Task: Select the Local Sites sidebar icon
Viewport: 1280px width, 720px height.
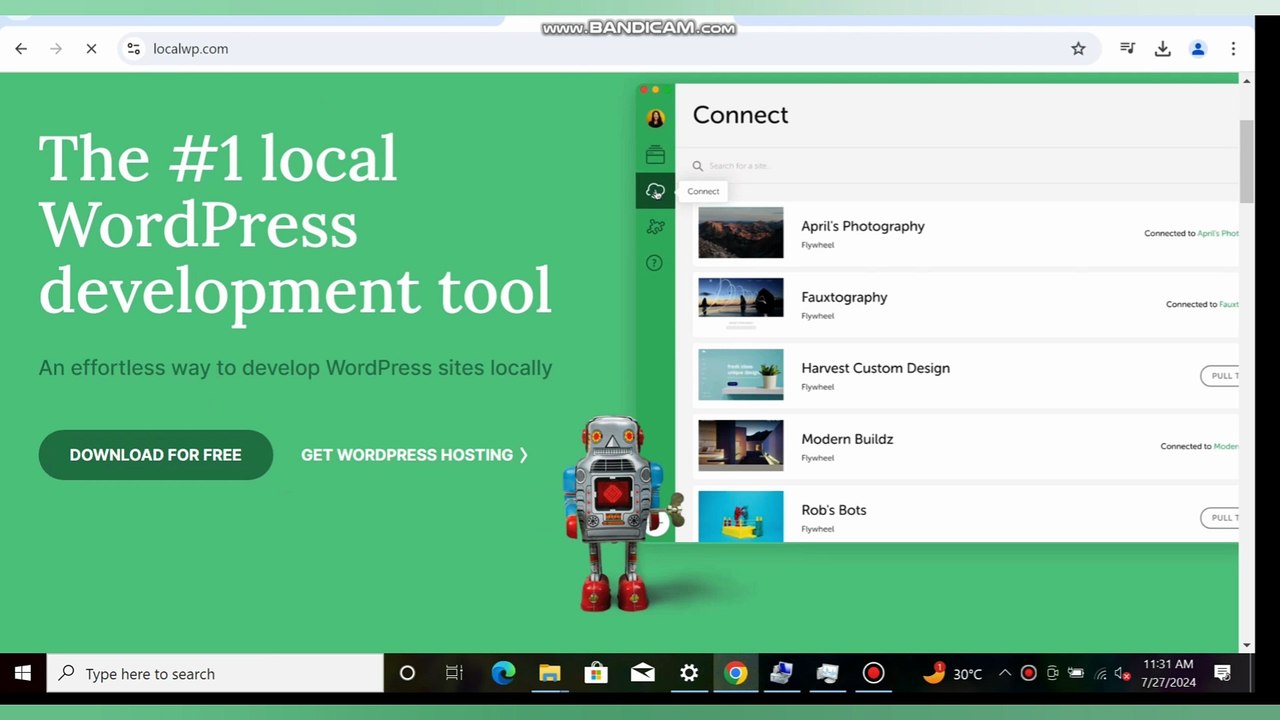Action: pyautogui.click(x=655, y=155)
